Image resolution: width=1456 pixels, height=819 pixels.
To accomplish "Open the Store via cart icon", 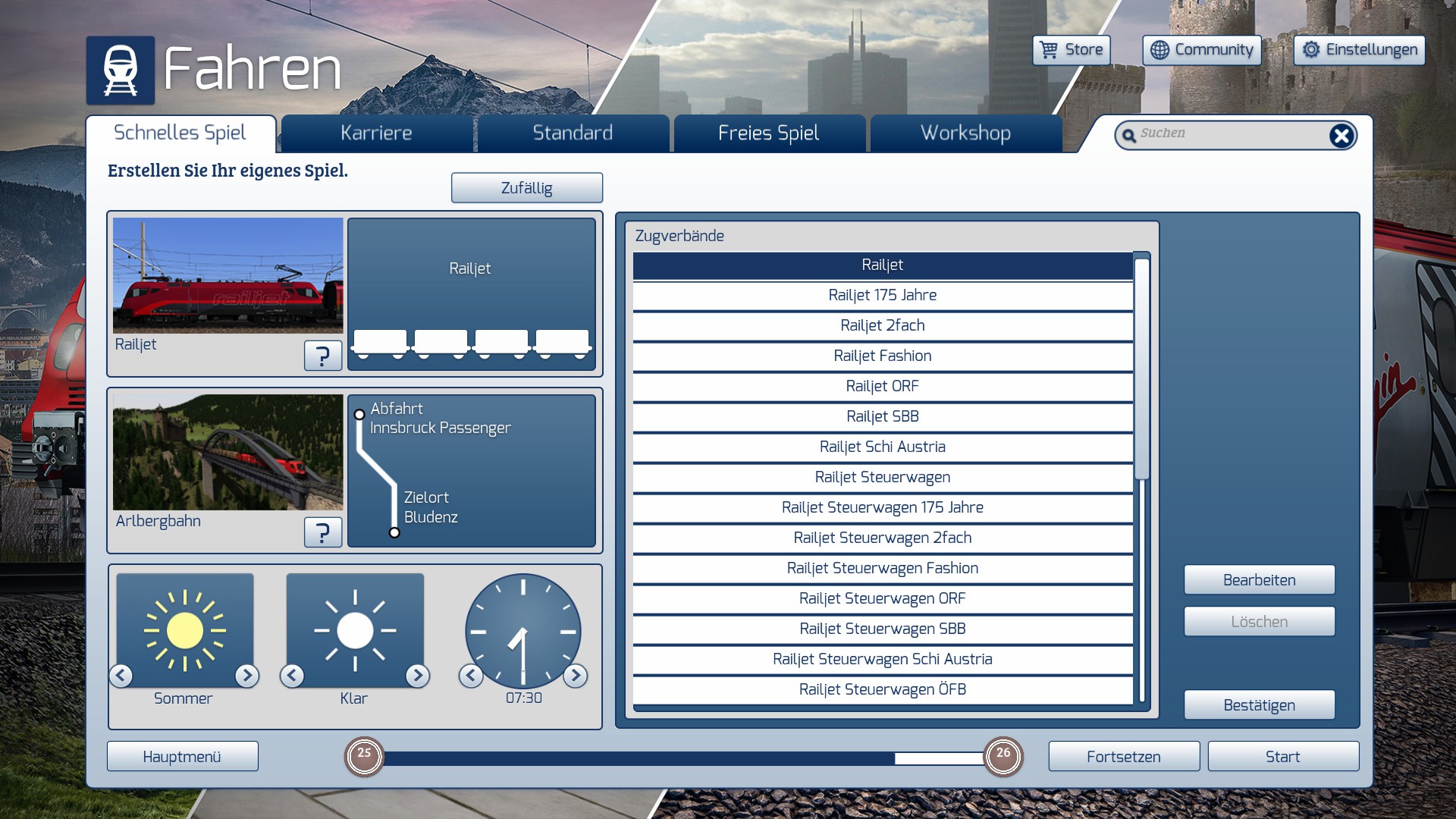I will 1050,50.
